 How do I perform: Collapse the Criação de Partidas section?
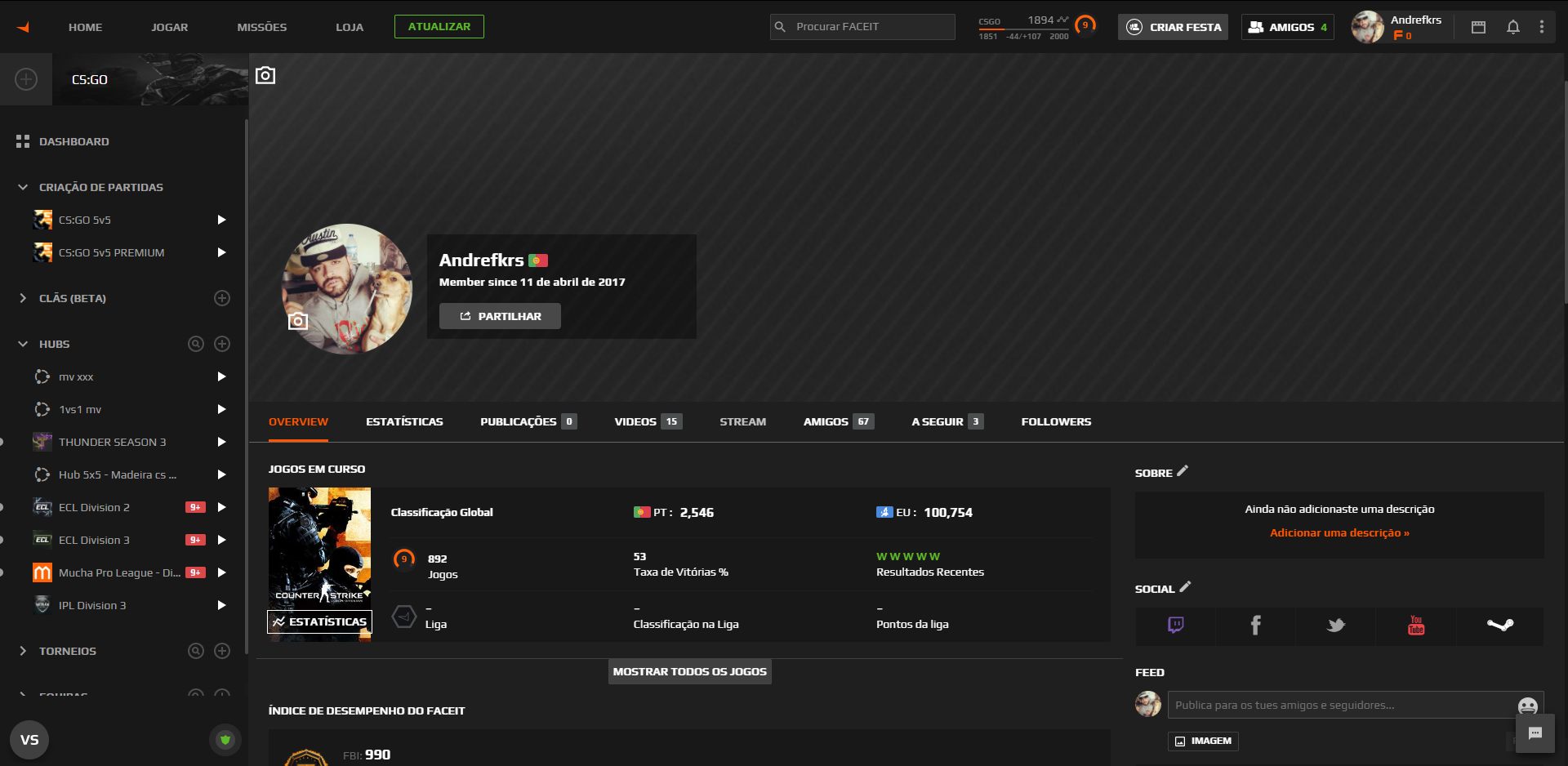click(x=23, y=187)
